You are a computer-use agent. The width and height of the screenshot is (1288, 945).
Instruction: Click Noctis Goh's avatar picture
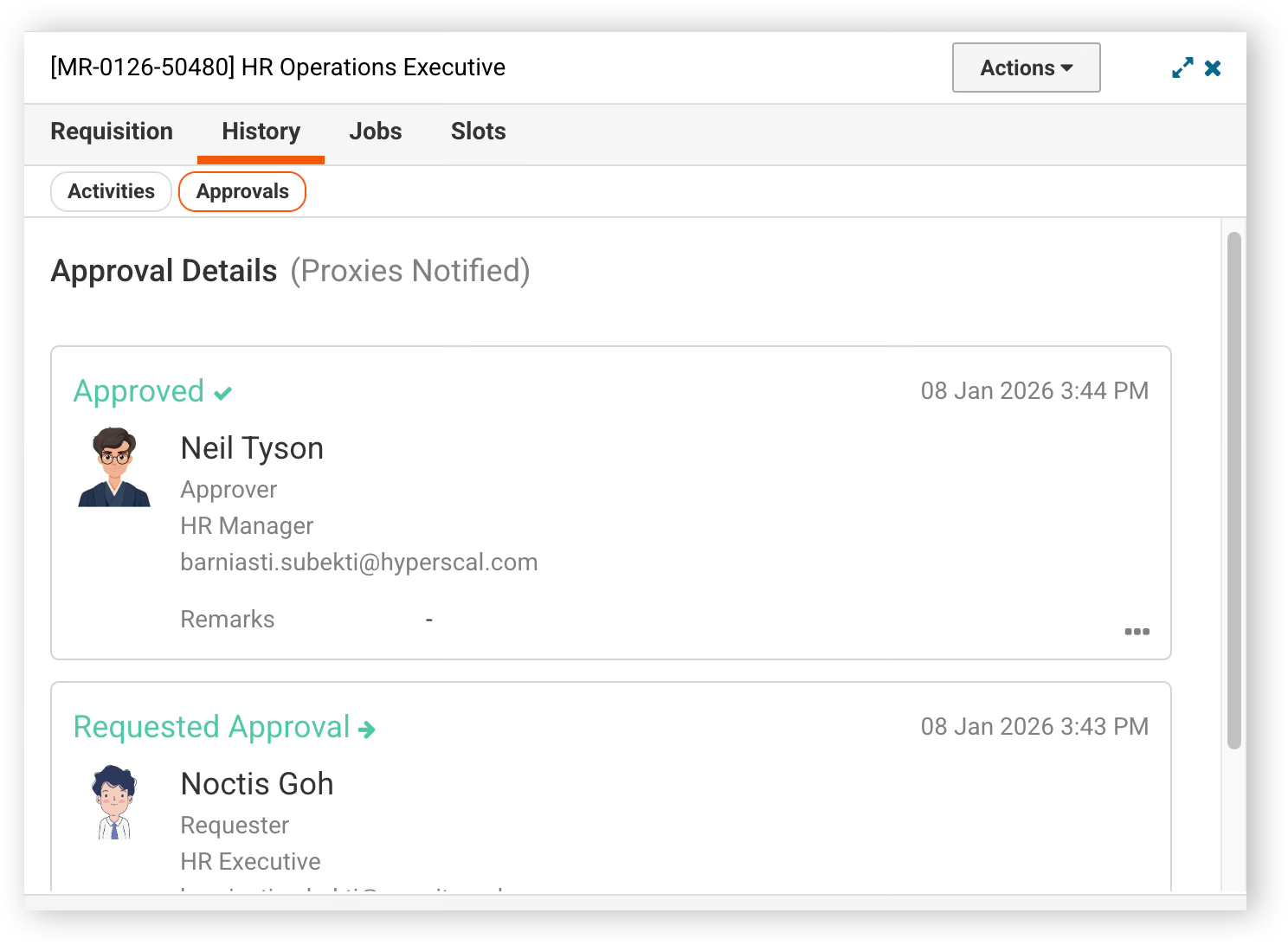114,802
